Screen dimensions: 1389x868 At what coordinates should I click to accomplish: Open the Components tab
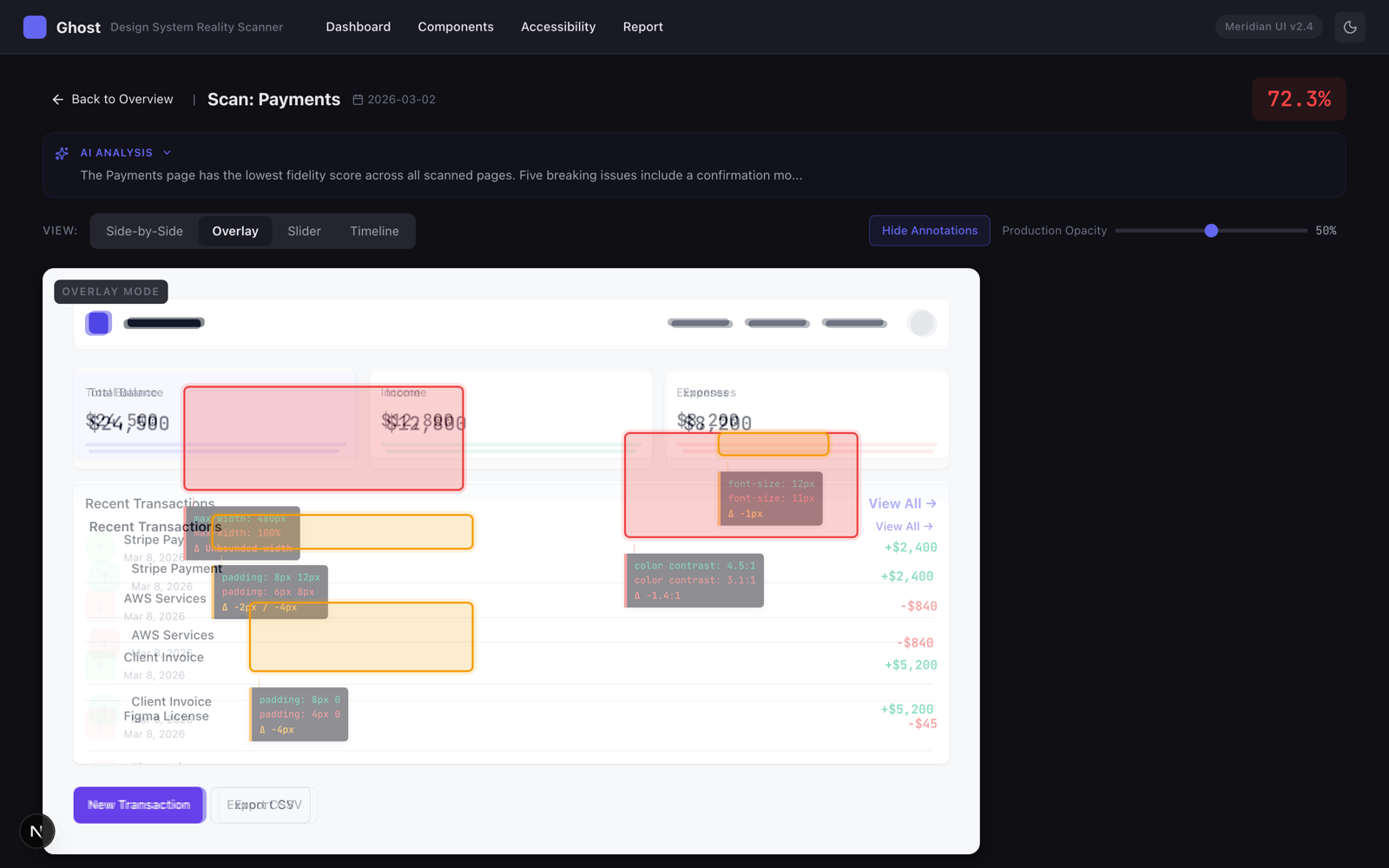click(x=455, y=27)
